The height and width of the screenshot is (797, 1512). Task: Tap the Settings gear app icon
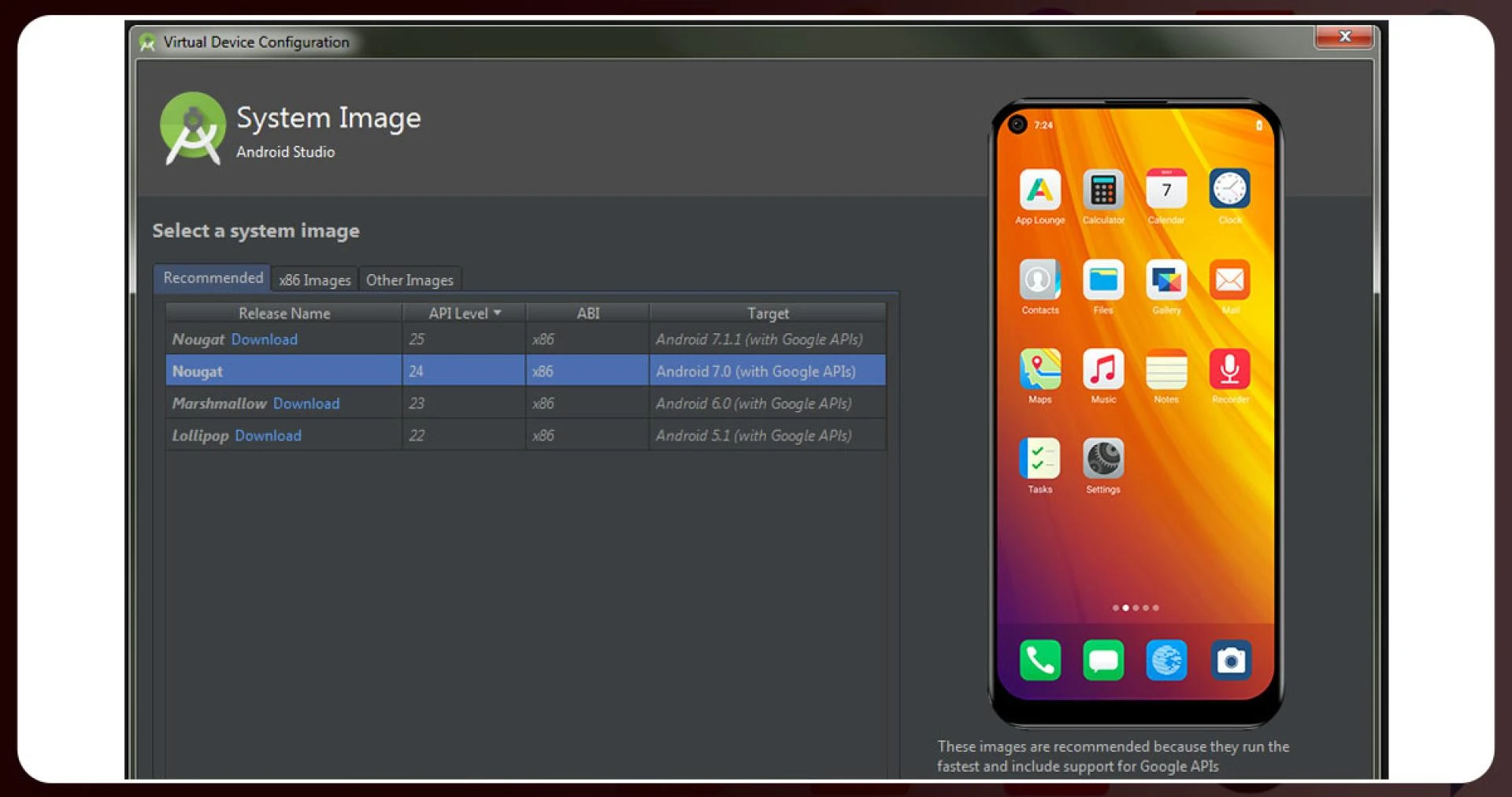click(x=1102, y=459)
